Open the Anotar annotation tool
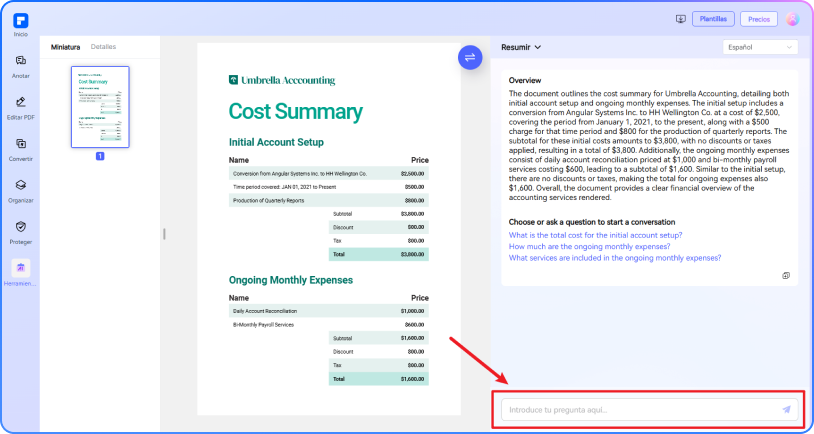814x434 pixels. (x=21, y=65)
